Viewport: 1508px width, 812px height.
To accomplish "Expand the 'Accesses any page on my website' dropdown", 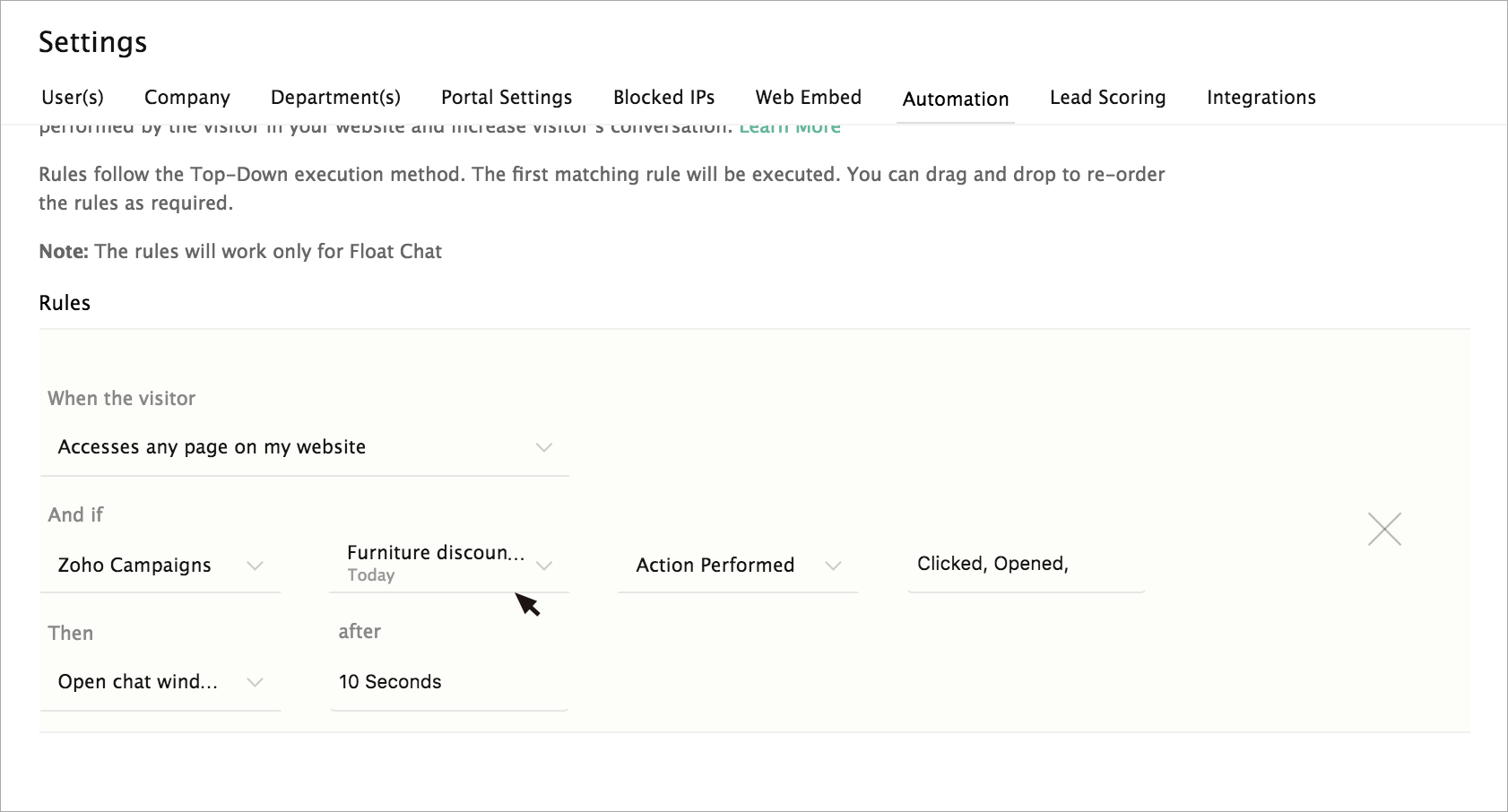I will (305, 447).
